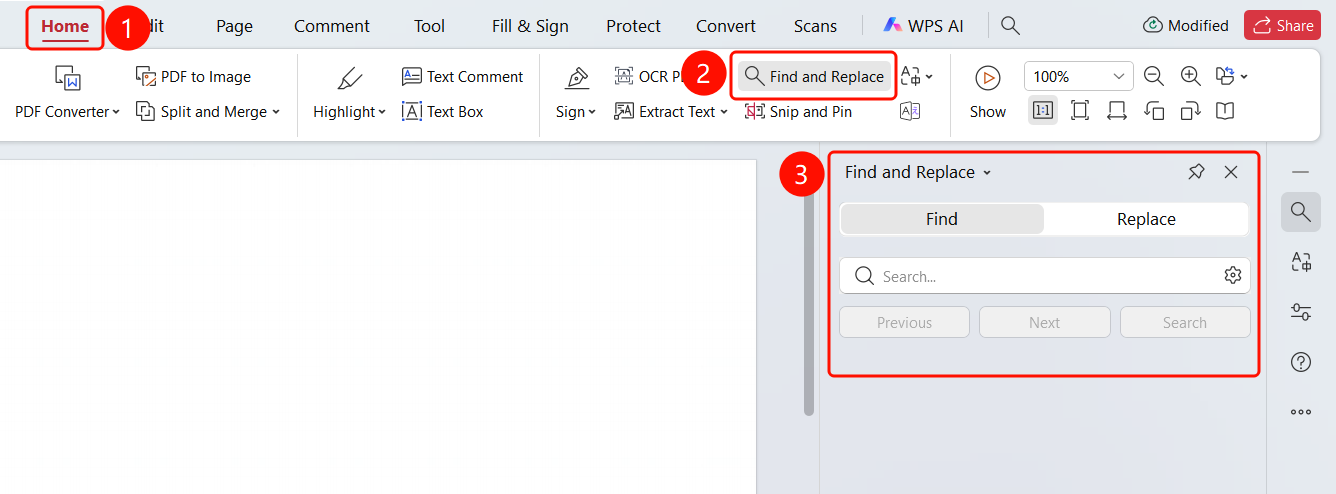This screenshot has height=494, width=1336.
Task: Open Snip and Pin tool
Action: [x=798, y=111]
